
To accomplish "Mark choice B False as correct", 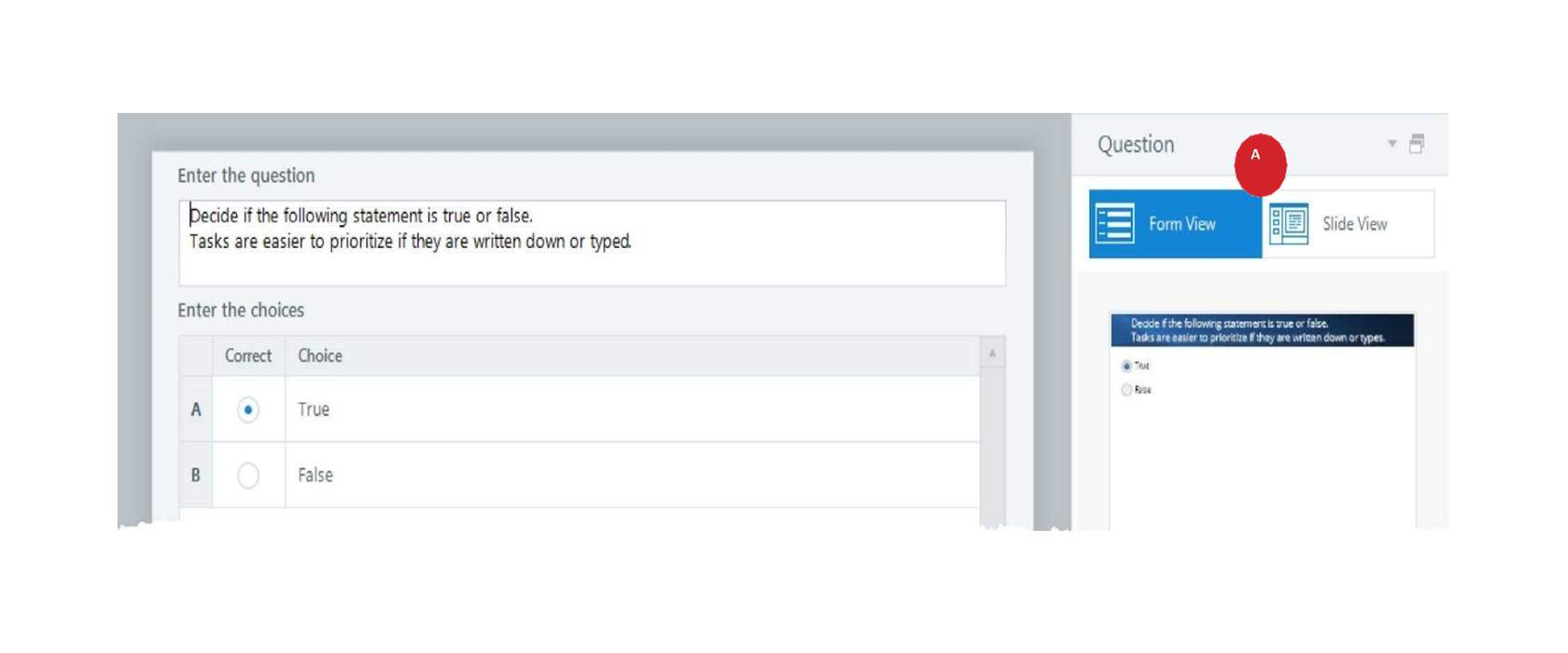I will coord(248,476).
